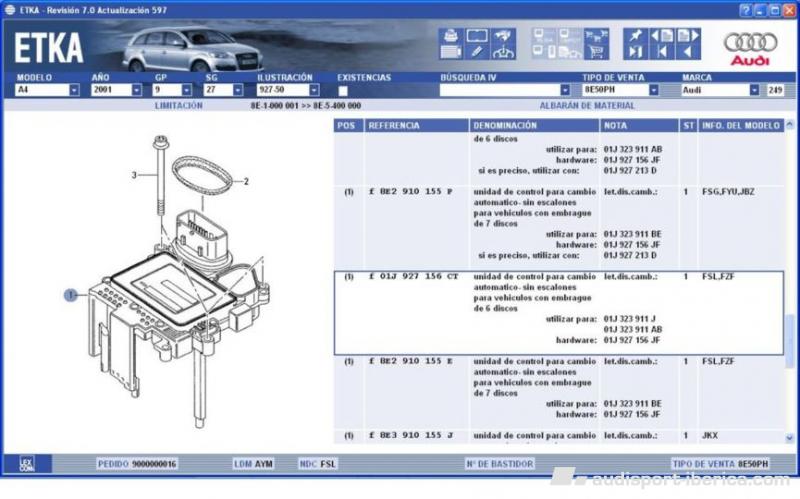800x499 pixels.
Task: Click the chassis range 8E-1-000 001 >> 8E-5-400 000
Action: coord(306,106)
